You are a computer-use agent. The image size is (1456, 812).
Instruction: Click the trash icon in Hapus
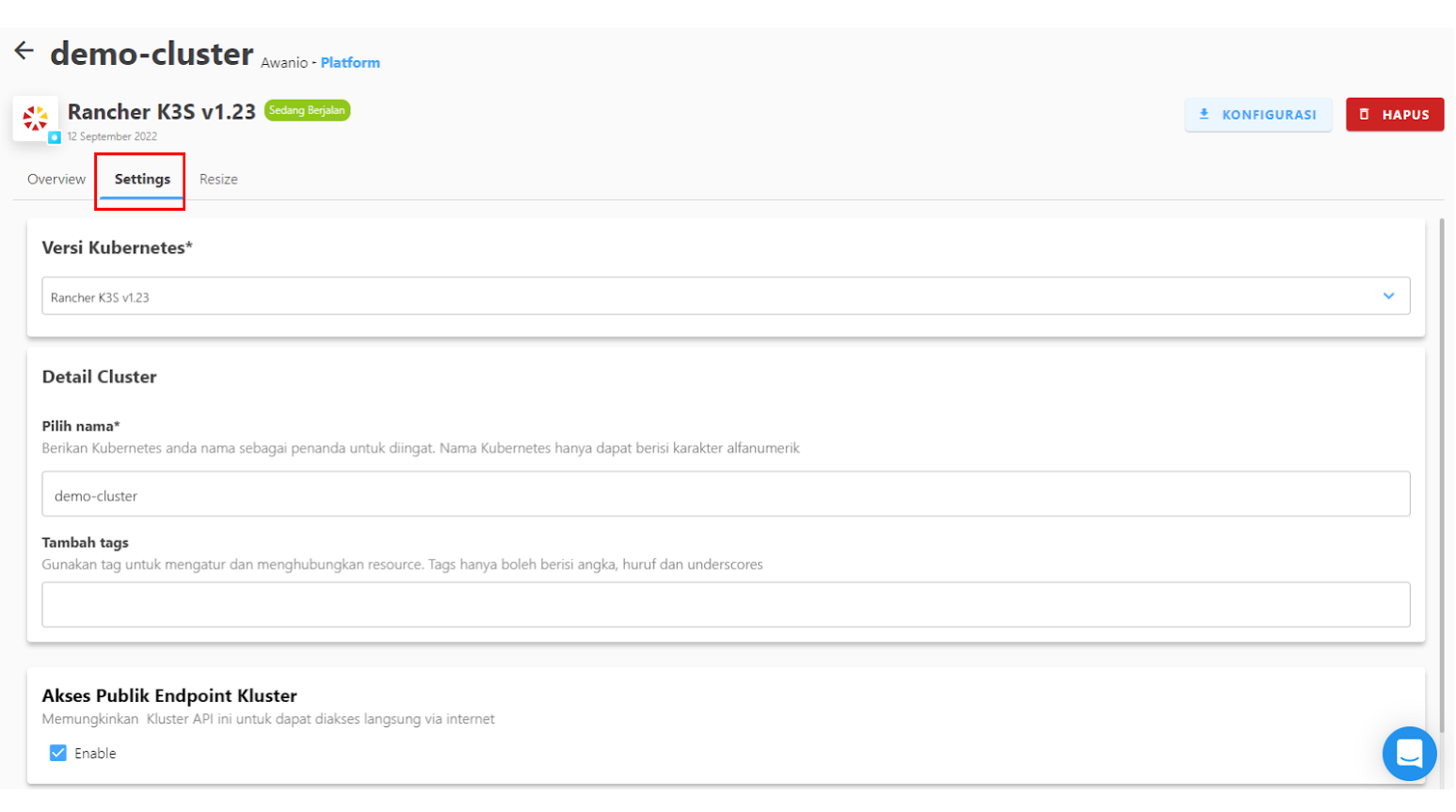coord(1364,114)
